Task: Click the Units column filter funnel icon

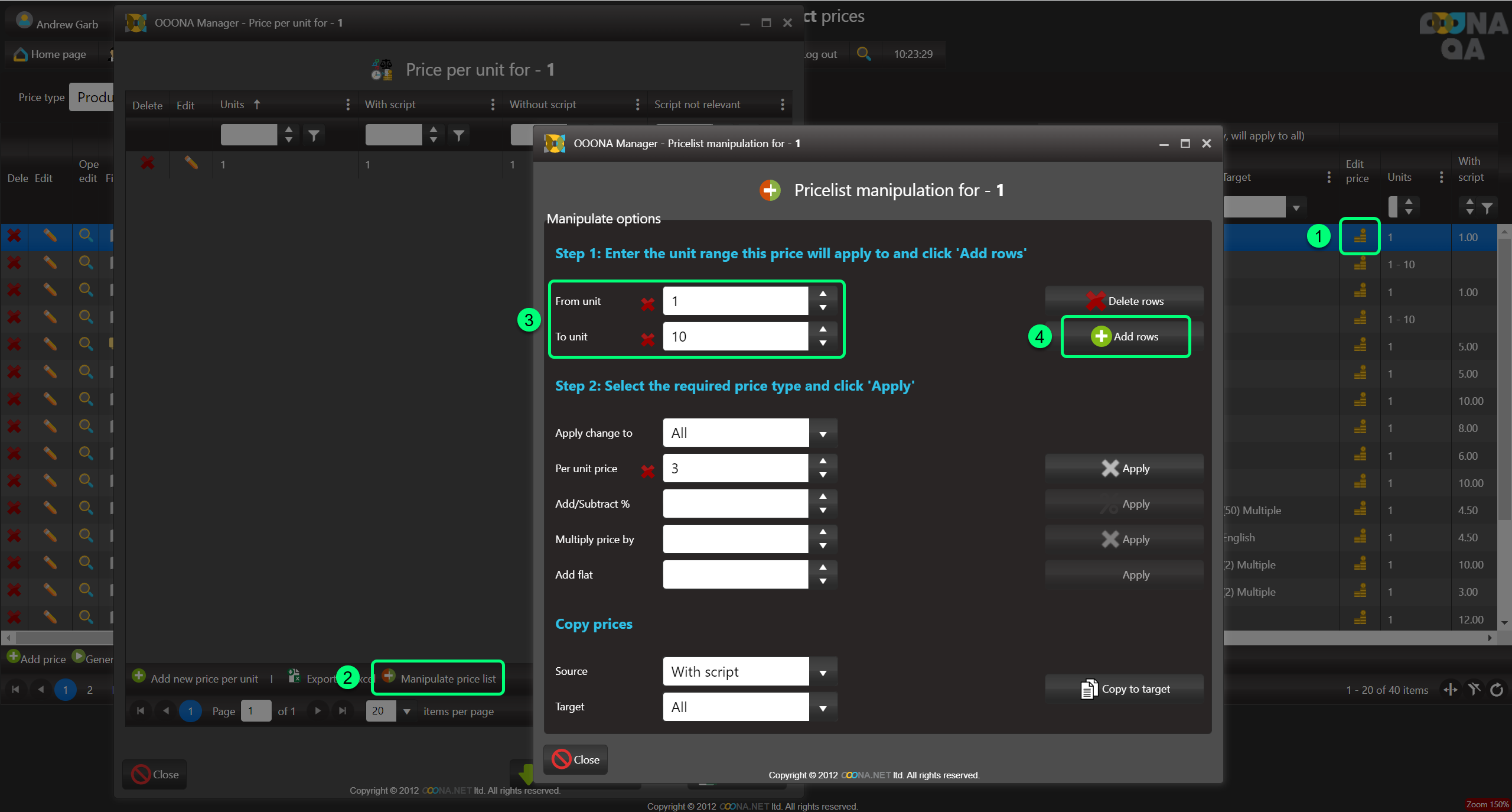Action: coord(314,135)
